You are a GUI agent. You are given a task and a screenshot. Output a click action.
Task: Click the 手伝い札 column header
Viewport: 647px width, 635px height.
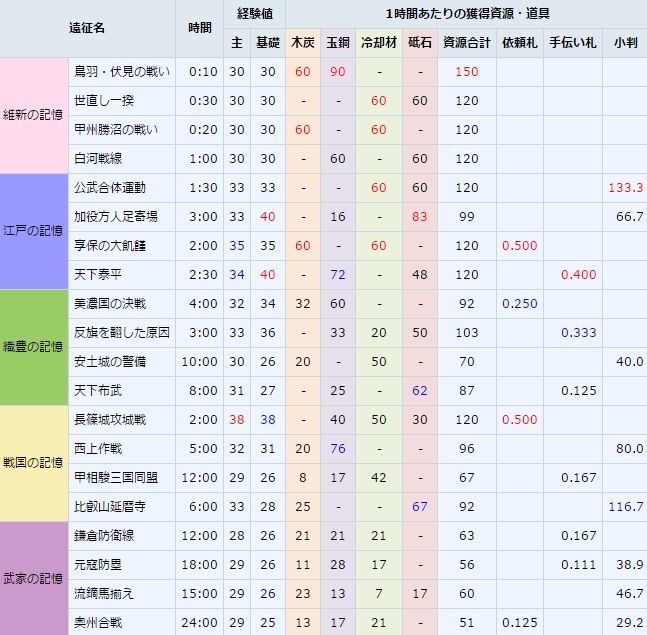(x=572, y=42)
